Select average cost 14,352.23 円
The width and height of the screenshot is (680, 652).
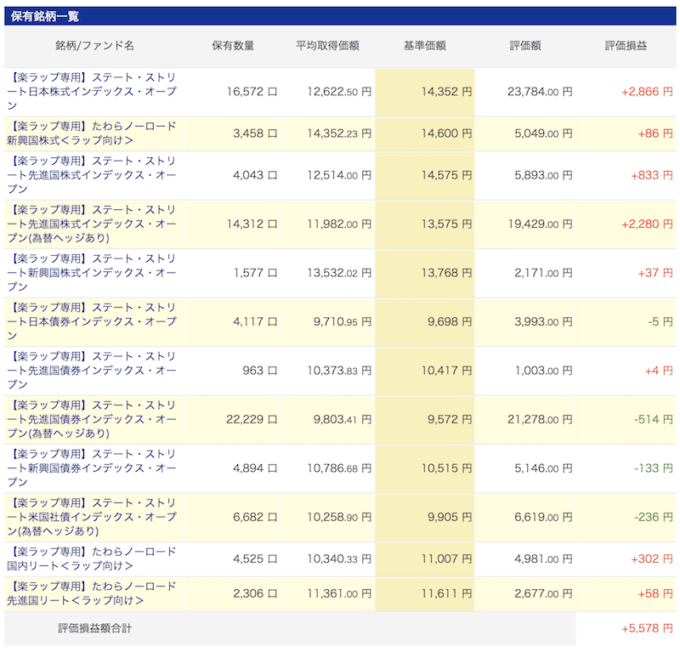pos(339,133)
